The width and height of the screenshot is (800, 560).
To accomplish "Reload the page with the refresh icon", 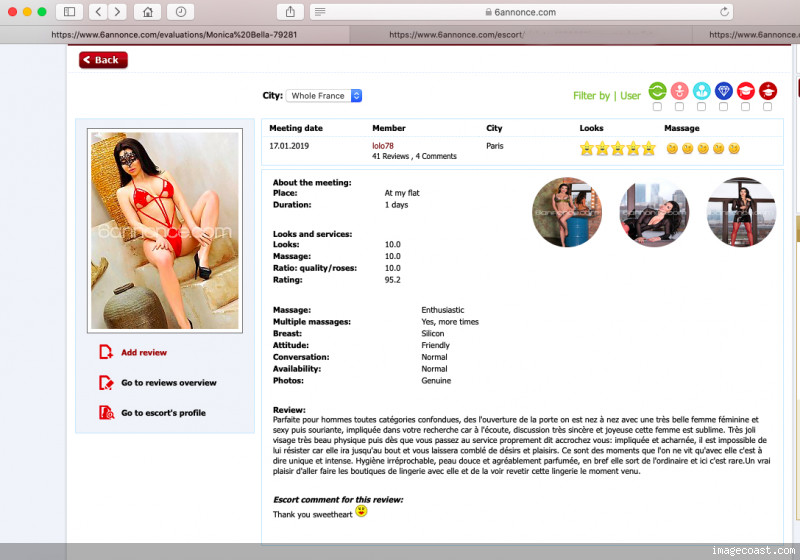I will click(x=724, y=12).
